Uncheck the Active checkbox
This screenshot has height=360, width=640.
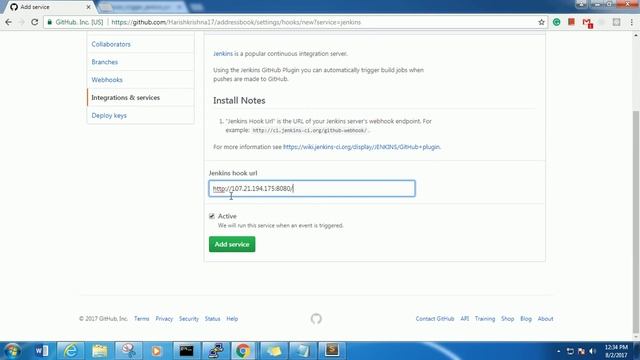tap(212, 216)
